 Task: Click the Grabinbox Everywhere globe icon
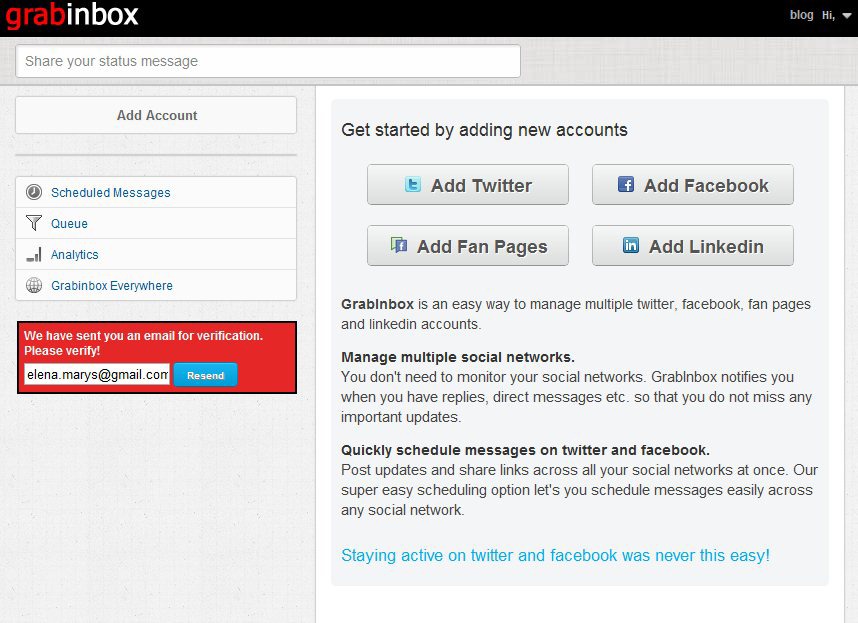click(34, 285)
